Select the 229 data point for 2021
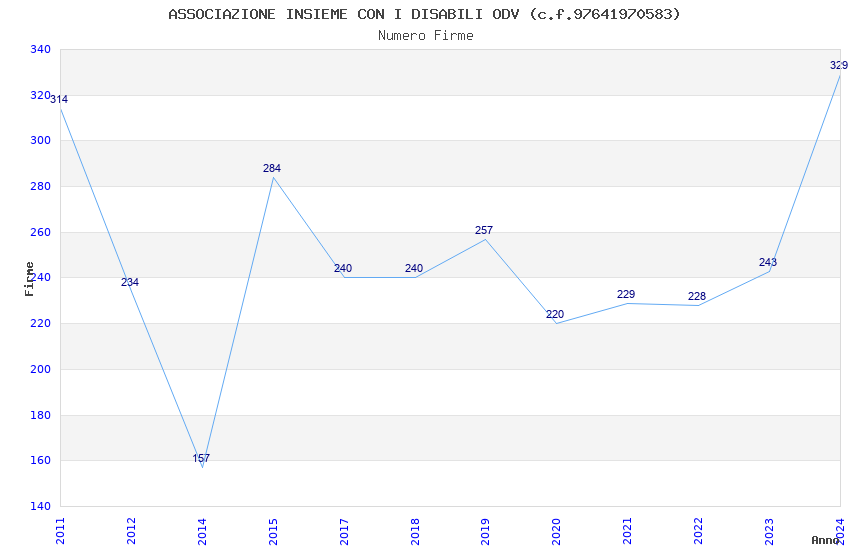The width and height of the screenshot is (850, 550). click(x=626, y=294)
